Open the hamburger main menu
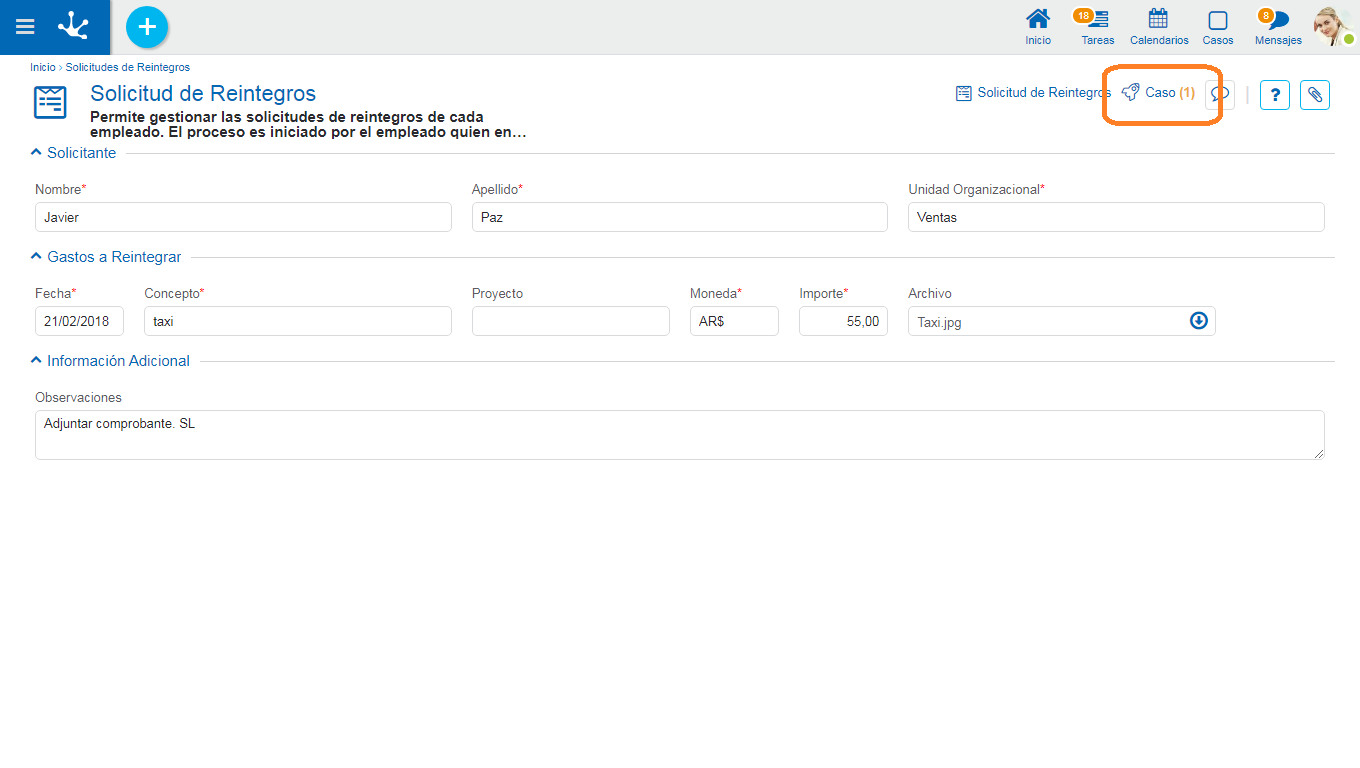 (25, 27)
